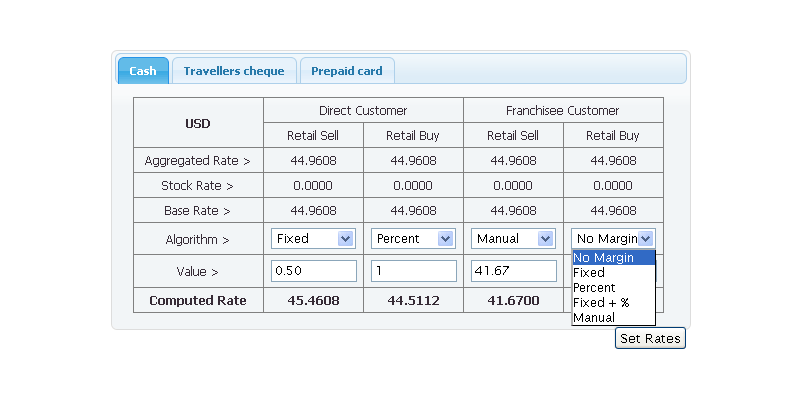Switch to the Cash tab
Screen dimensions: 800x400
coord(142,71)
